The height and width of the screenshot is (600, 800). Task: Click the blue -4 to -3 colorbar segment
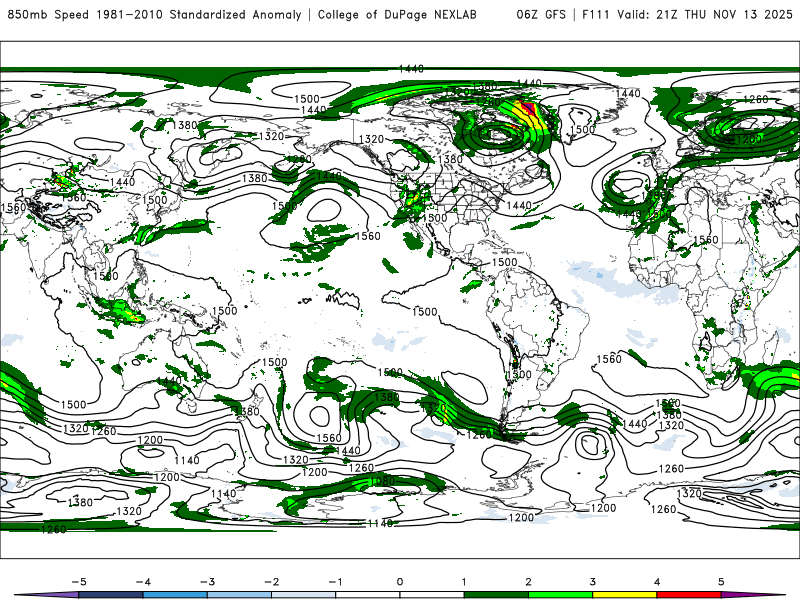[x=175, y=595]
